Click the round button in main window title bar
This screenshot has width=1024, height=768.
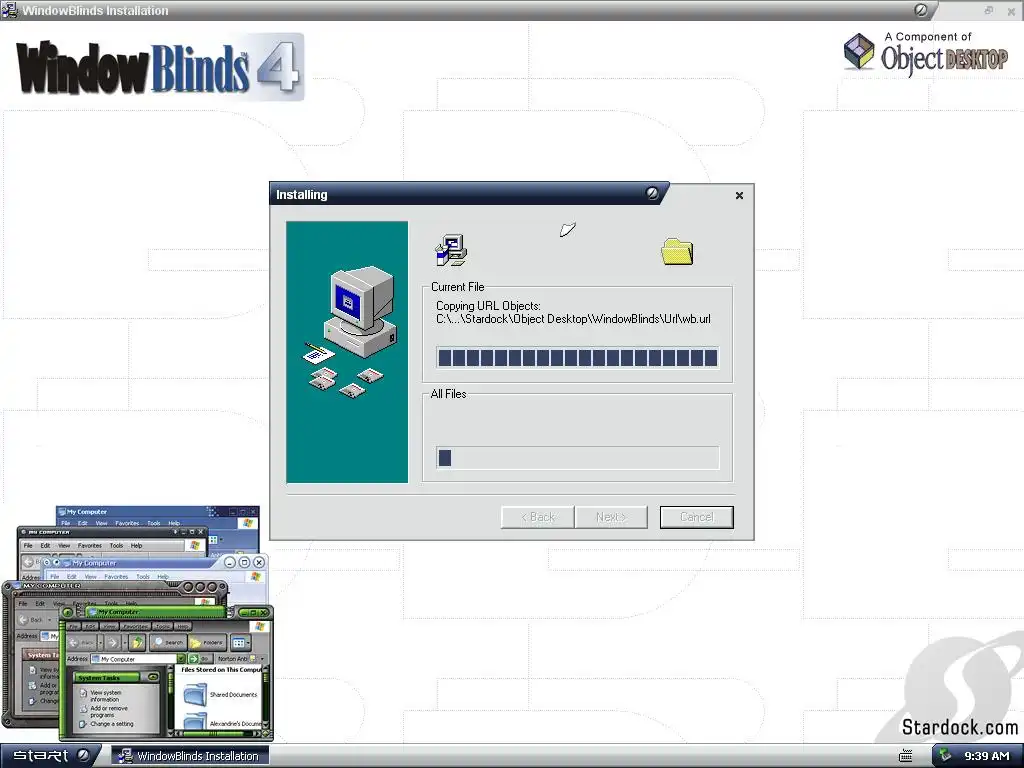pyautogui.click(x=921, y=10)
